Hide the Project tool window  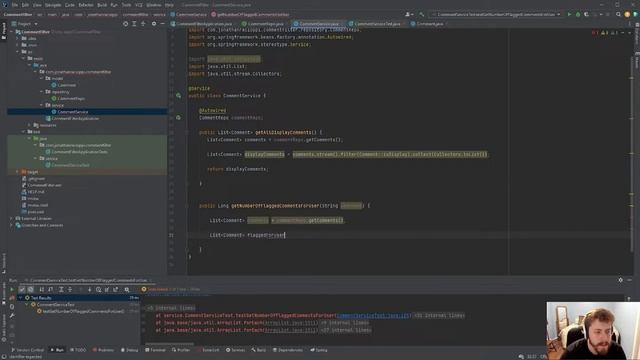[x=162, y=24]
